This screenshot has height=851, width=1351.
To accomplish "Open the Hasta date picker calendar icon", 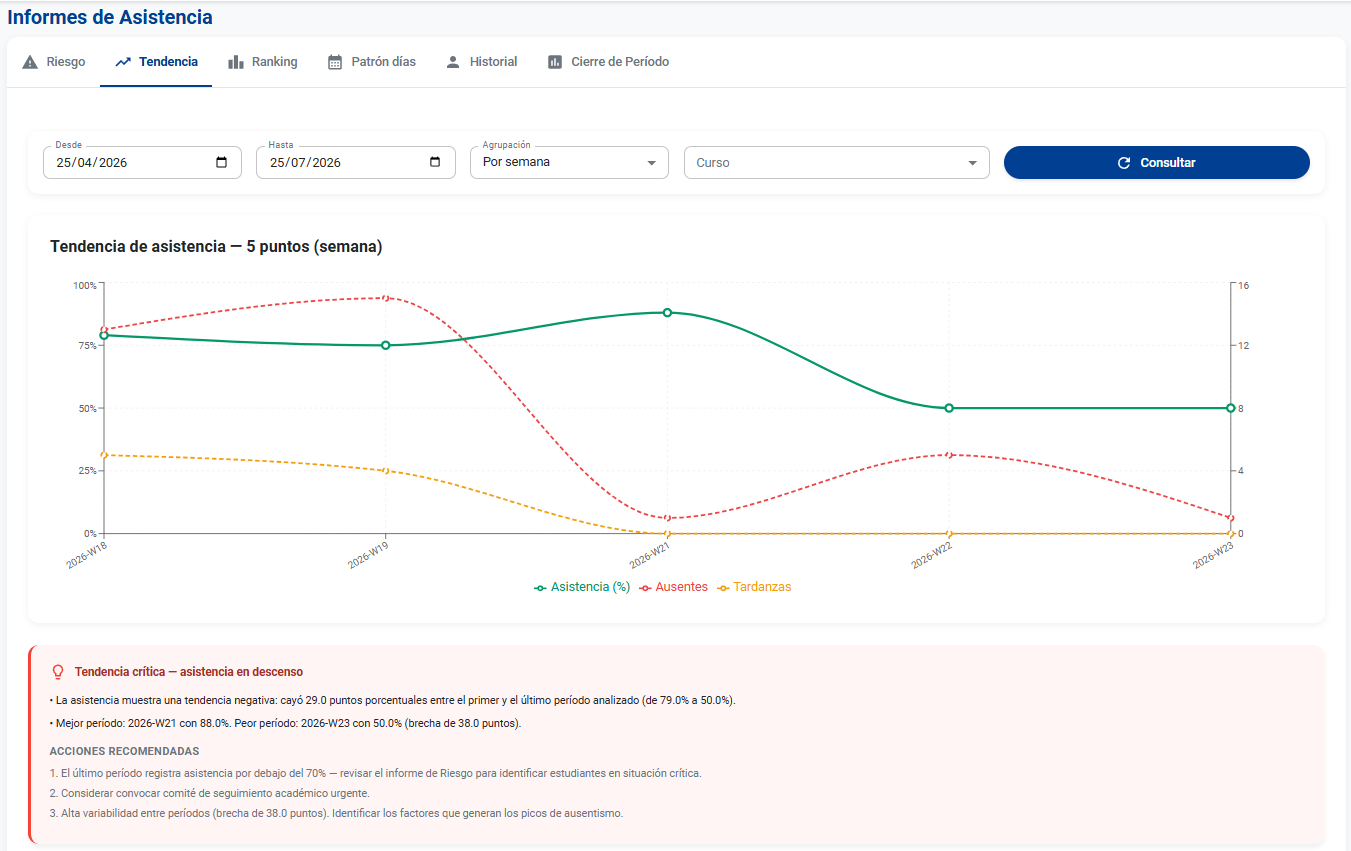I will (435, 162).
